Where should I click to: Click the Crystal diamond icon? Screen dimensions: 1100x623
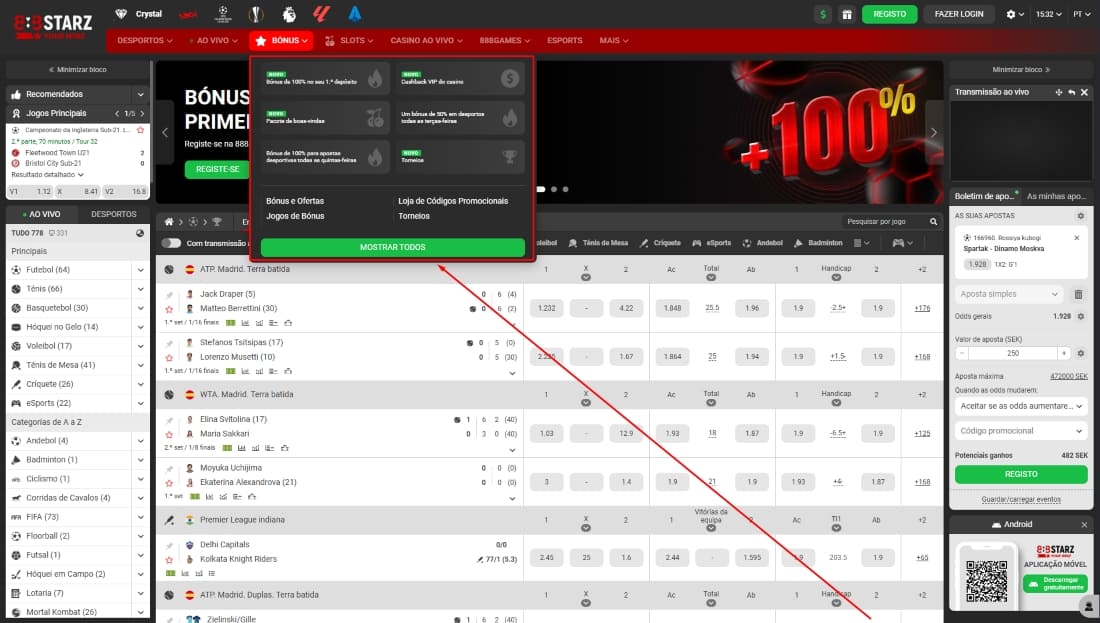click(x=121, y=14)
